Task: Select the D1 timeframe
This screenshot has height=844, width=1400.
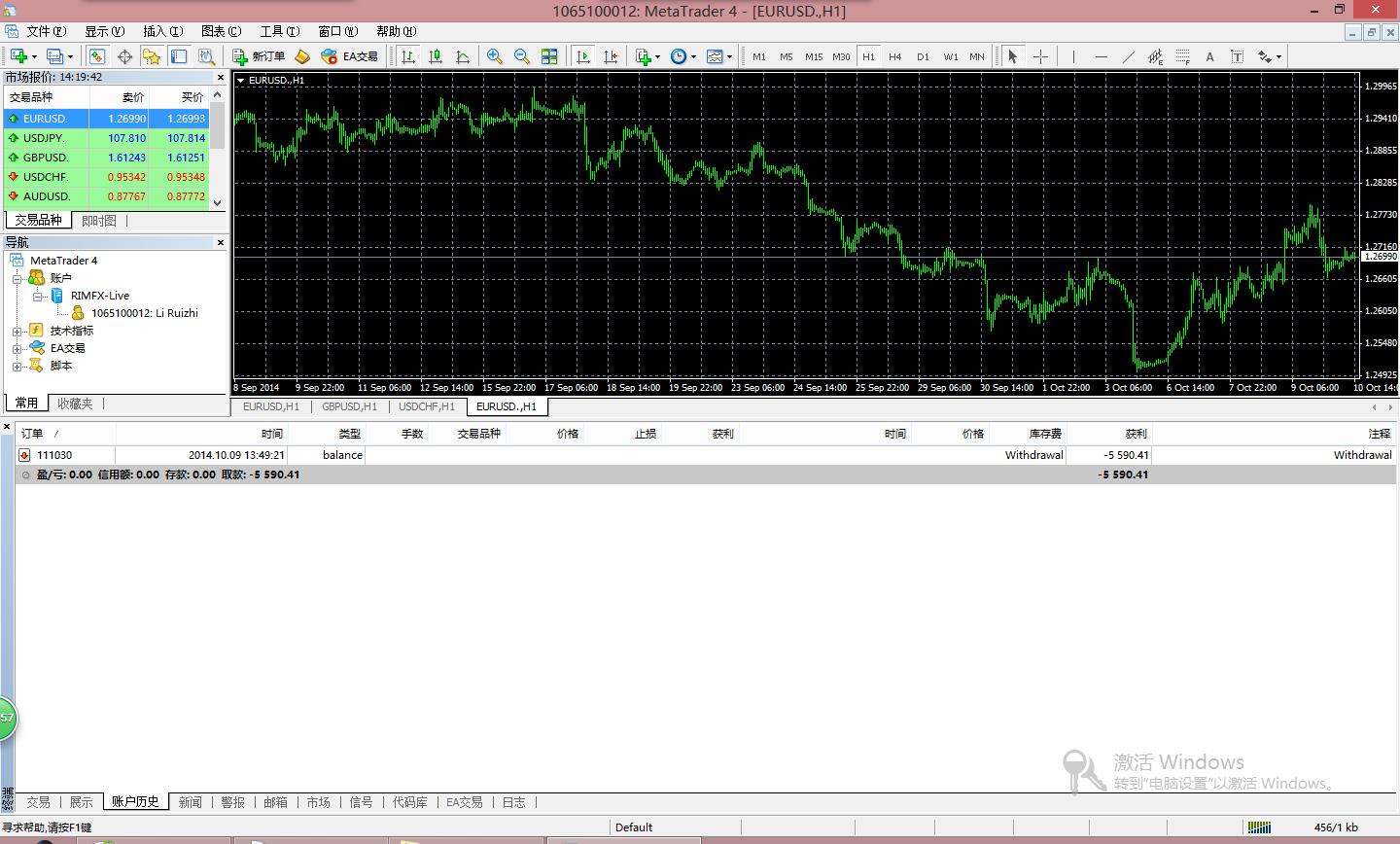Action: coord(923,56)
